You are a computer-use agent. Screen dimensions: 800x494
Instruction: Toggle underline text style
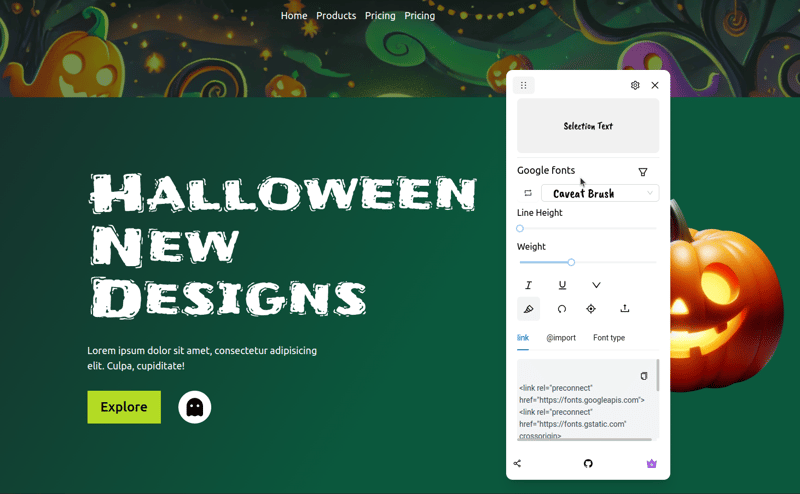(562, 285)
